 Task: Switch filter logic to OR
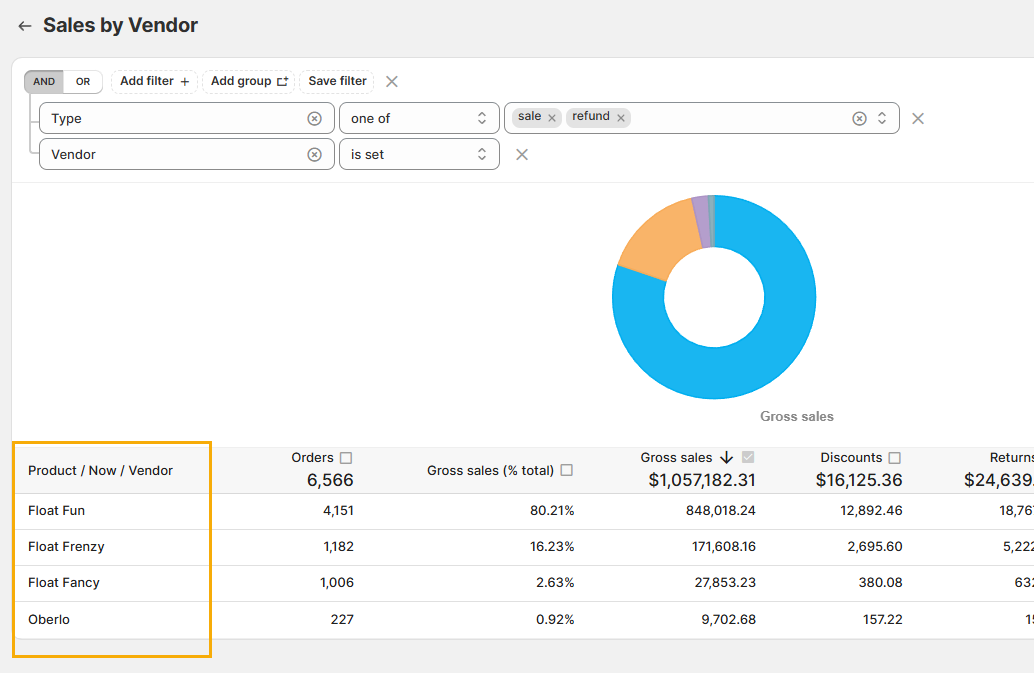(x=83, y=82)
